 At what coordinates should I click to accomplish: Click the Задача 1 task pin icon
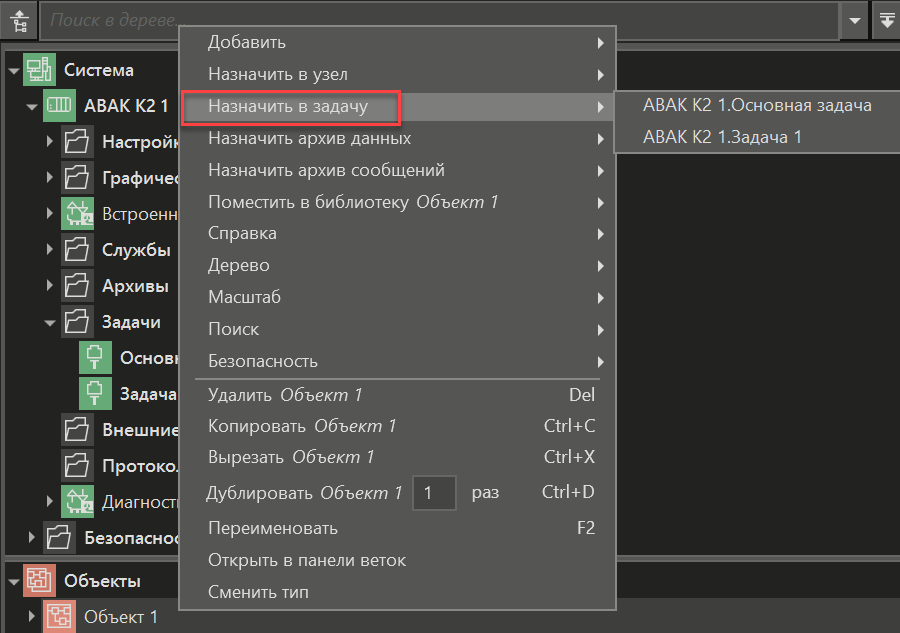(95, 394)
